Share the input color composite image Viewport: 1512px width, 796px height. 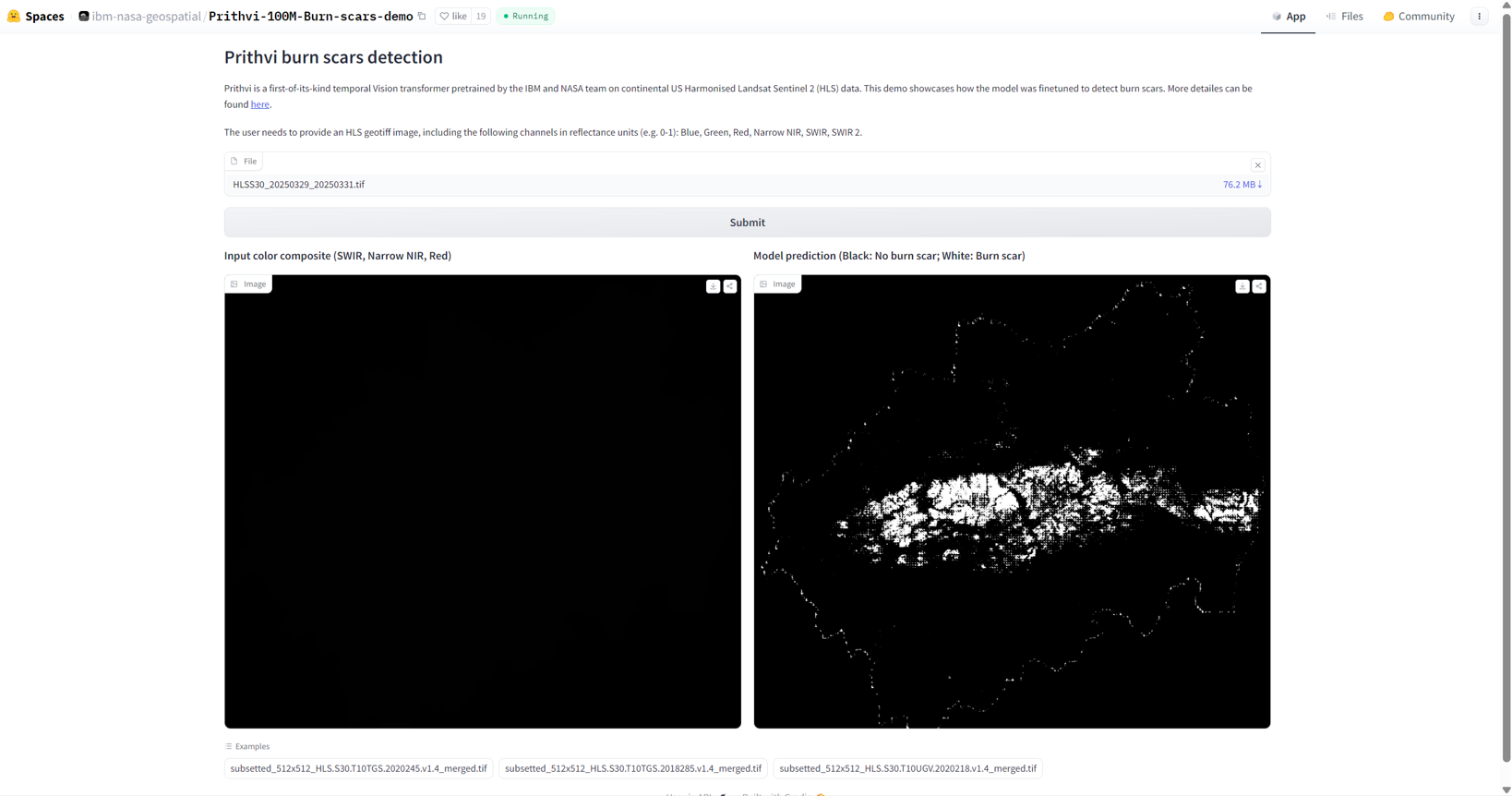[x=730, y=286]
